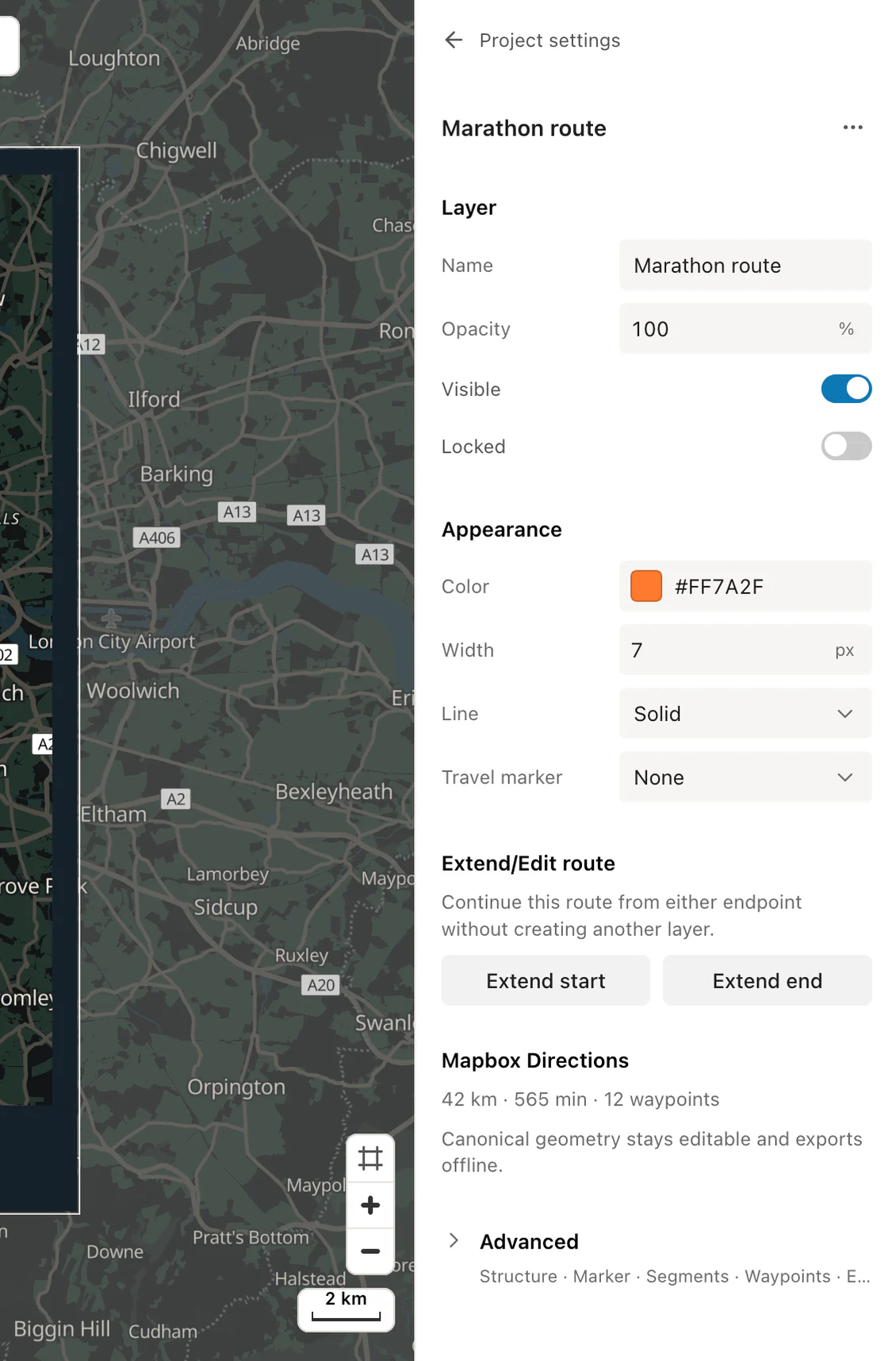This screenshot has width=896, height=1361.
Task: Zoom out the map with minus button
Action: pyautogui.click(x=370, y=1252)
